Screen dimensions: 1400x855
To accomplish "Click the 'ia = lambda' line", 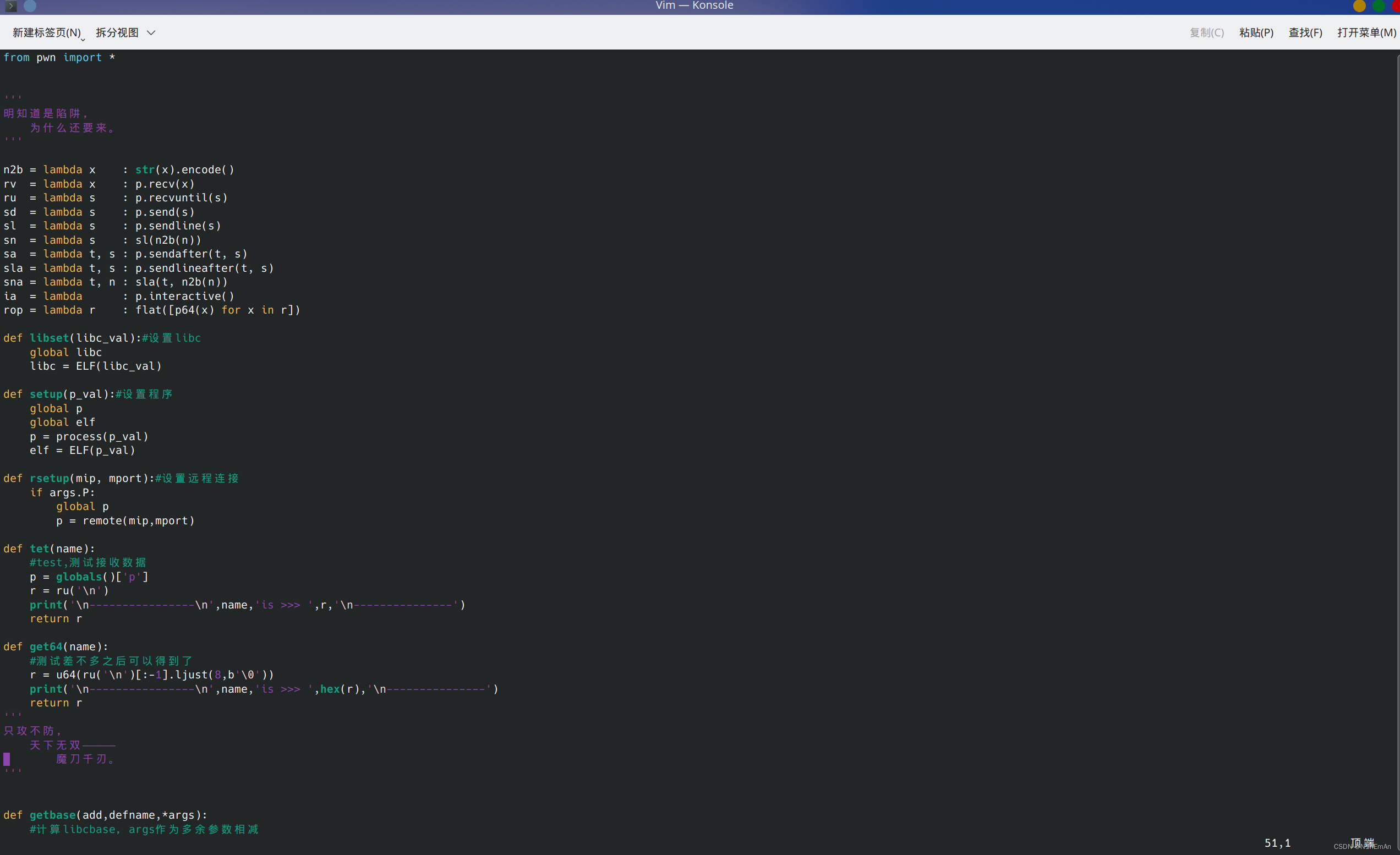I will [119, 296].
